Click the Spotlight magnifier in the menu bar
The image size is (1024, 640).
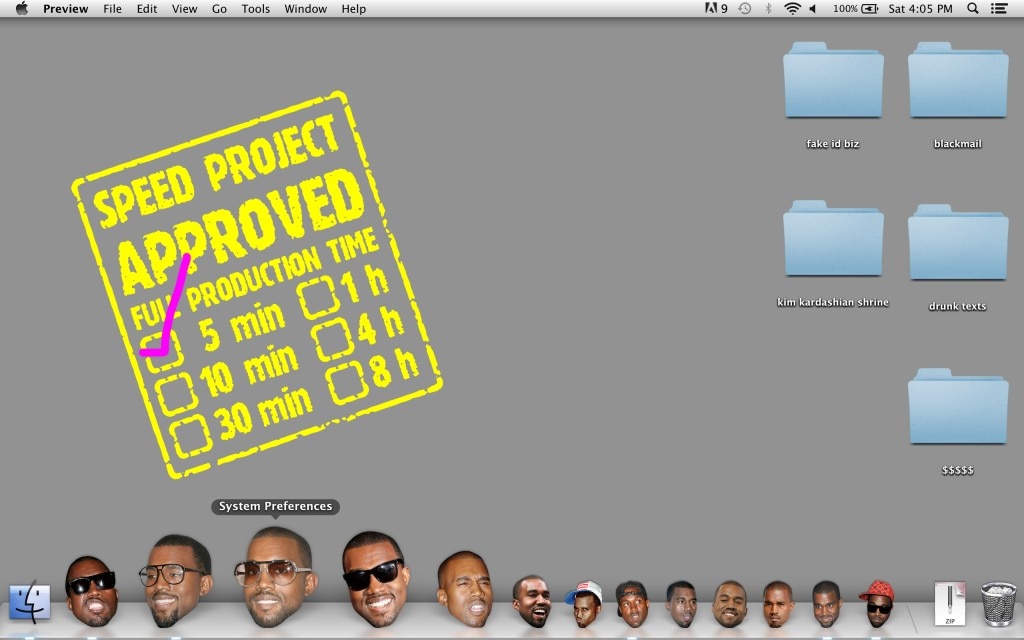click(971, 8)
